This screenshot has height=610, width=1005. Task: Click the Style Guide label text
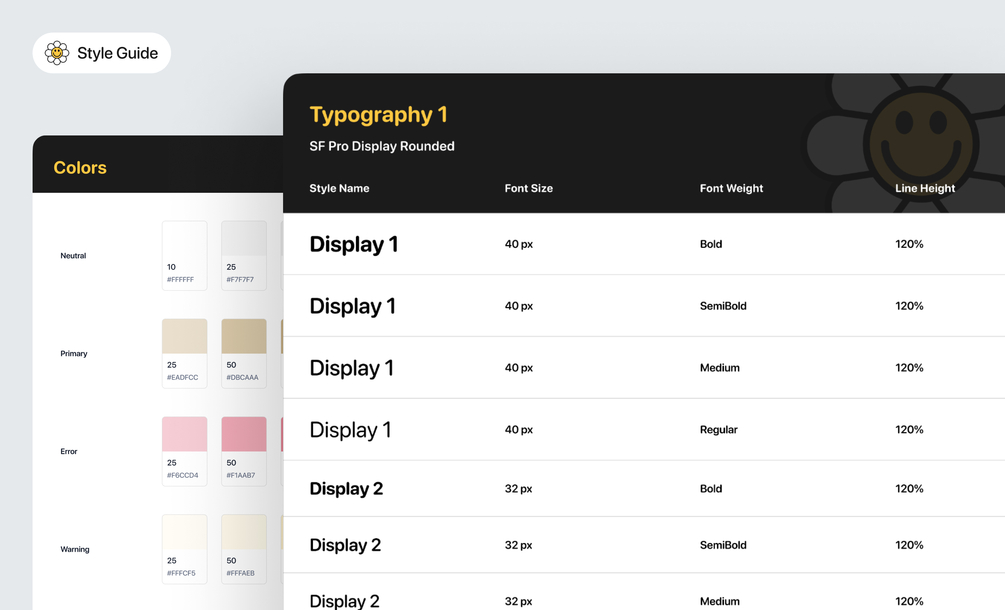pos(117,53)
